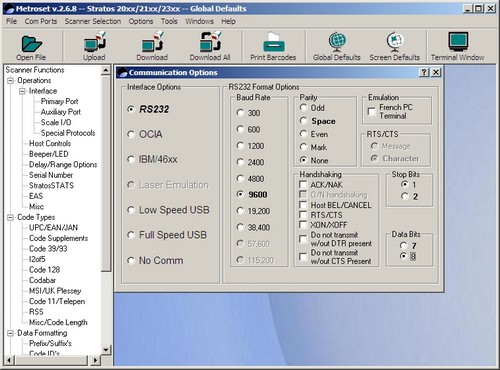Select Beeper/LED tree item
This screenshot has width=500, height=370.
coord(49,154)
